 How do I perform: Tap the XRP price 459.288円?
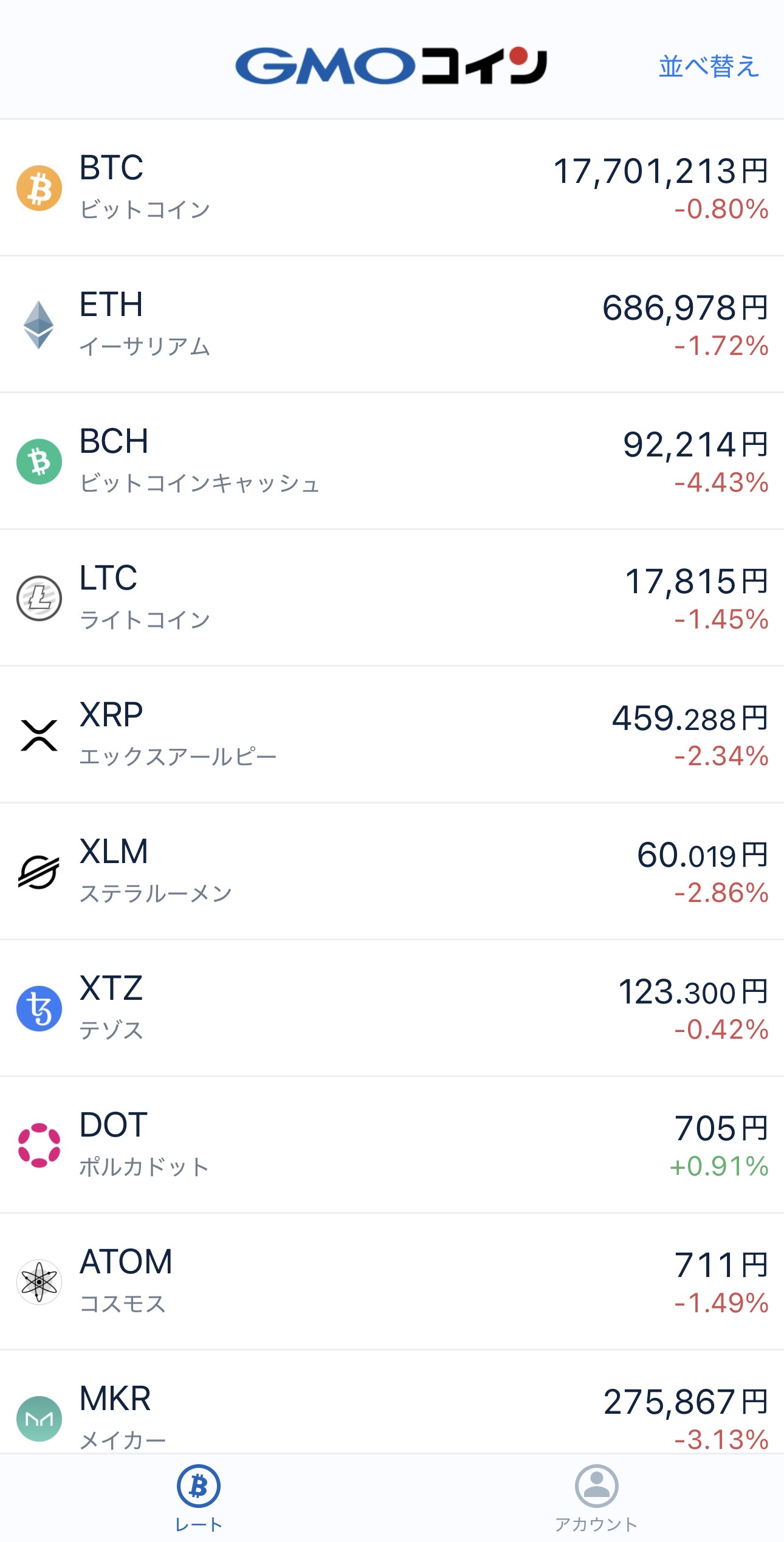pyautogui.click(x=690, y=718)
